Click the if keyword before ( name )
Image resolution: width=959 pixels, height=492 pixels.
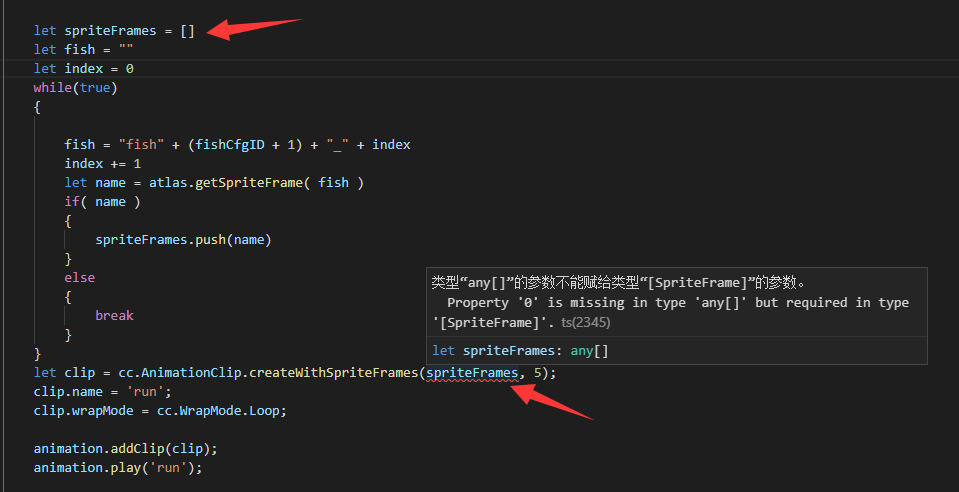point(72,201)
